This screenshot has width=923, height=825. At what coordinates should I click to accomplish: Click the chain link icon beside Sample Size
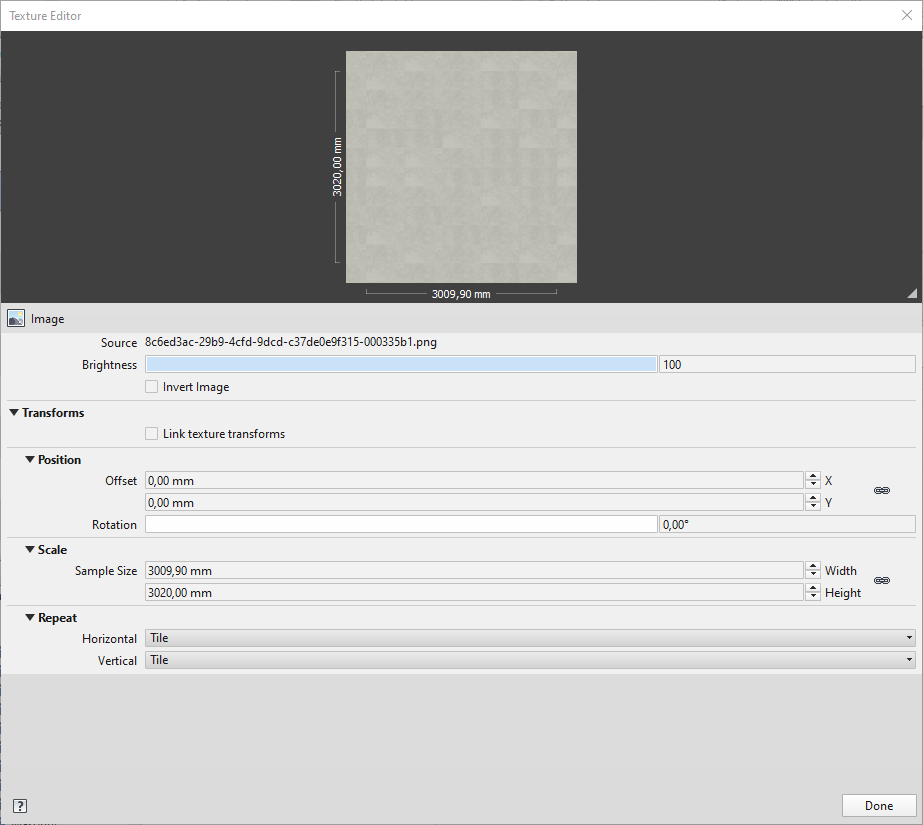pyautogui.click(x=881, y=580)
